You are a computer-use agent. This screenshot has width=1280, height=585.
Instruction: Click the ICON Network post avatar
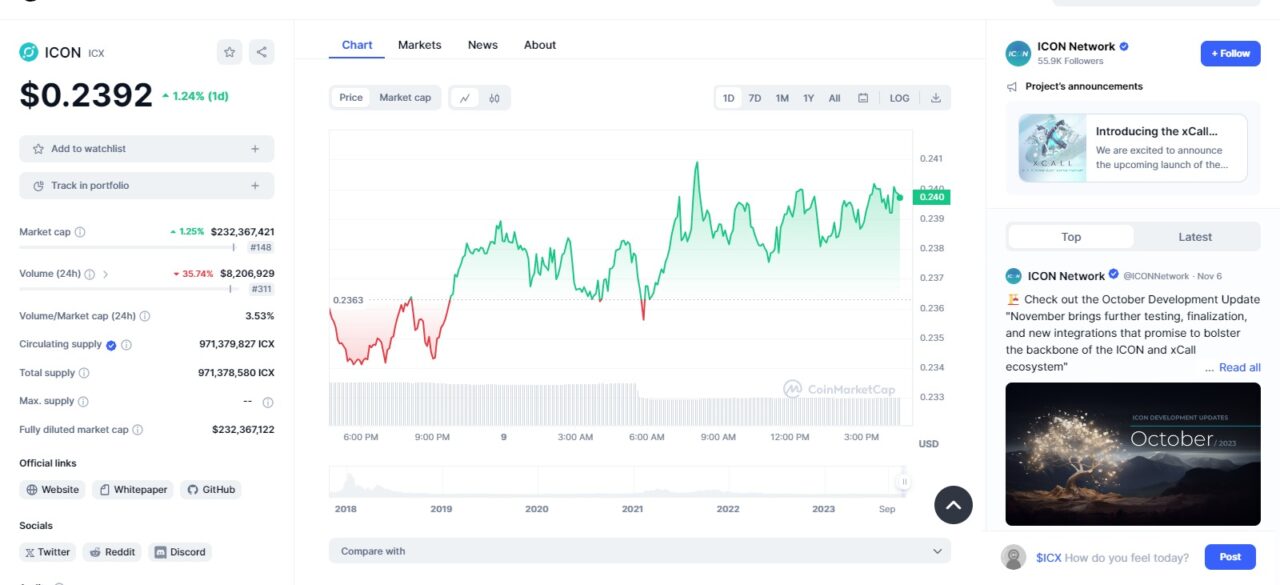click(x=1014, y=276)
